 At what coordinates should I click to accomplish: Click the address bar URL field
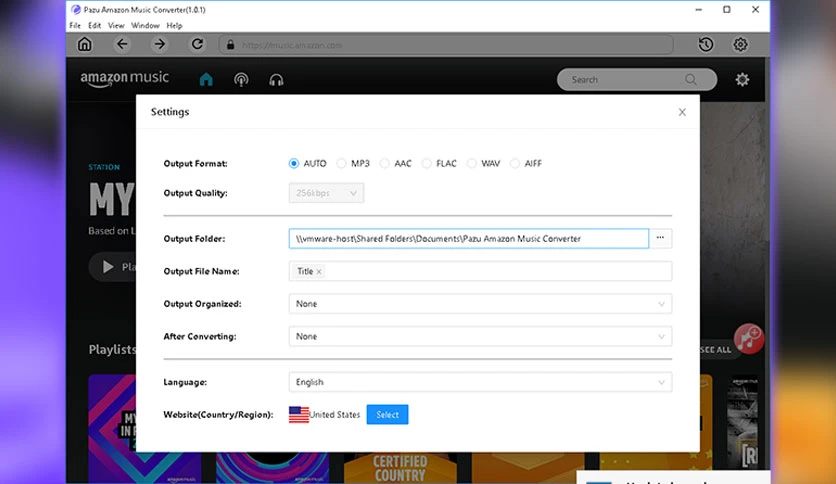pyautogui.click(x=446, y=45)
